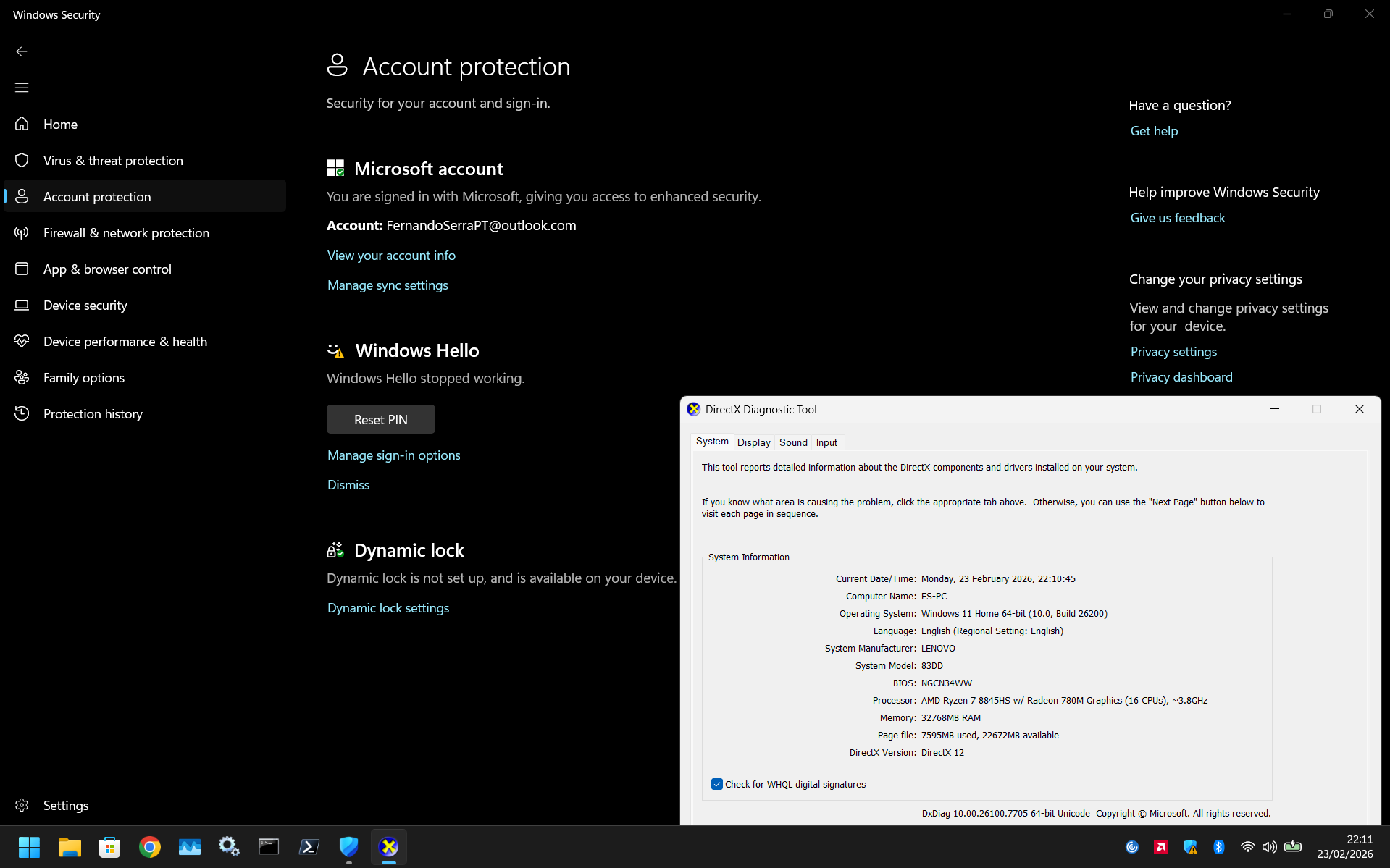1390x868 pixels.
Task: Click the Windows Hello warning face icon
Action: point(335,350)
